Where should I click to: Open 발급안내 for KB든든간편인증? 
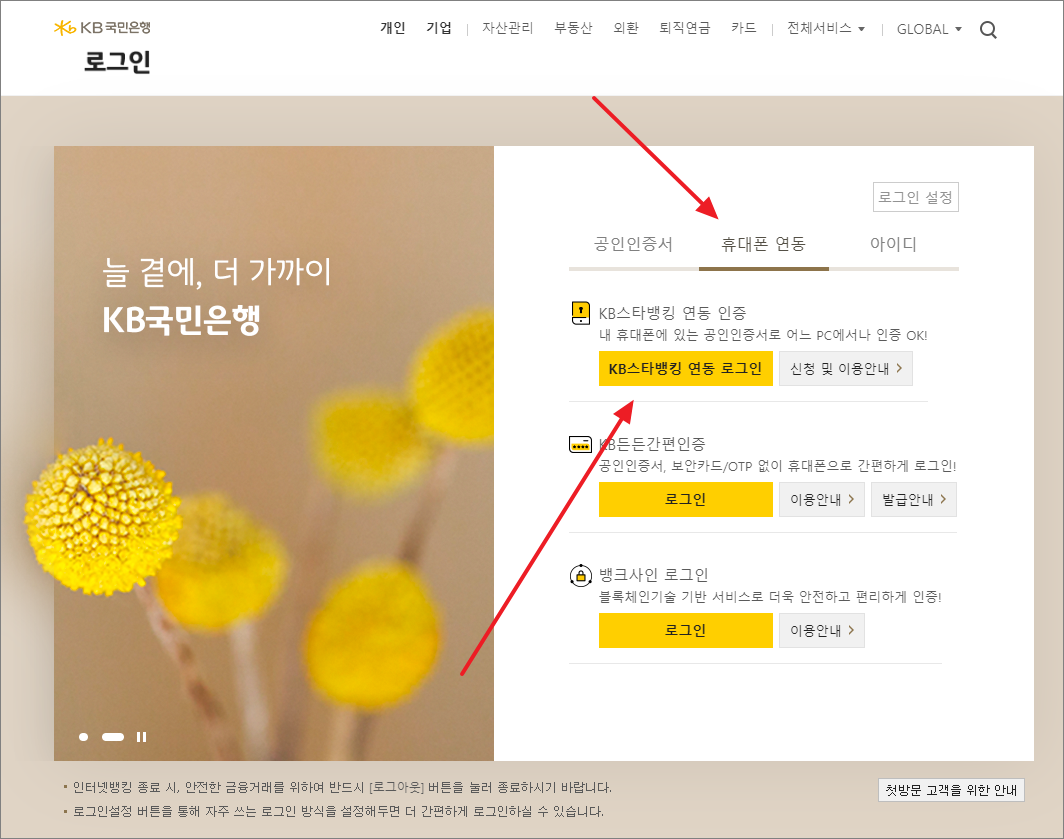914,500
